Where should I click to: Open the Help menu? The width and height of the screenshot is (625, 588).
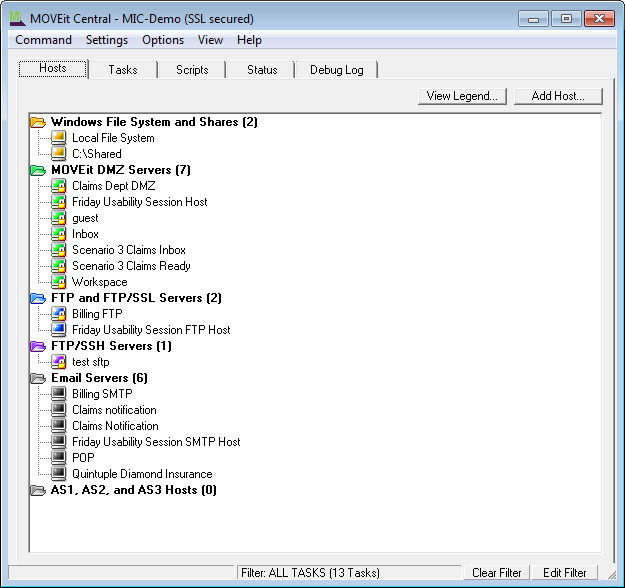point(249,40)
